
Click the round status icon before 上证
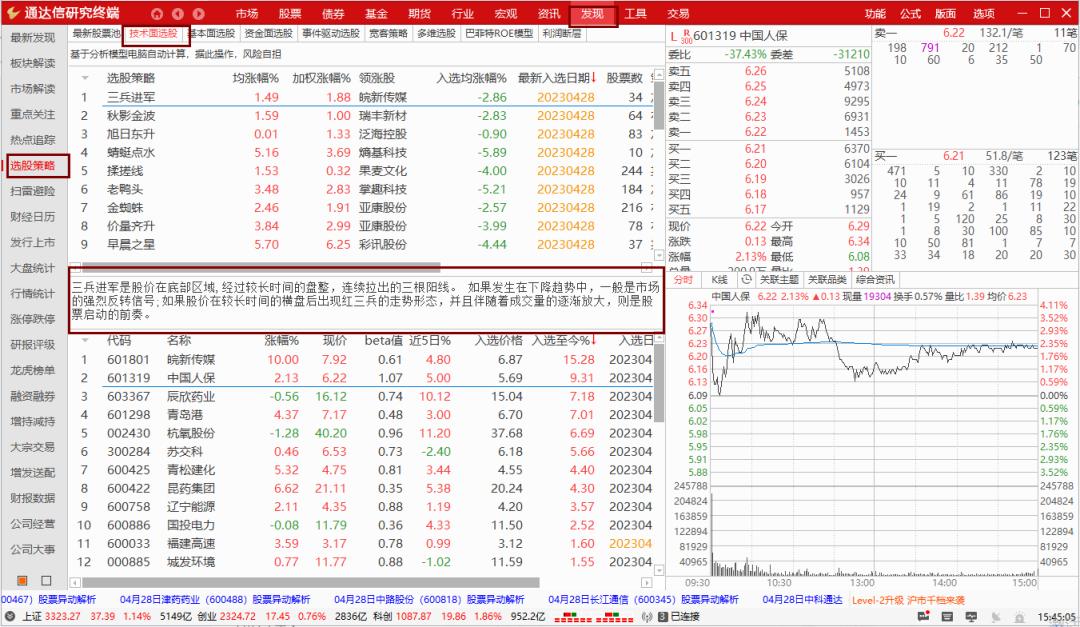10,616
